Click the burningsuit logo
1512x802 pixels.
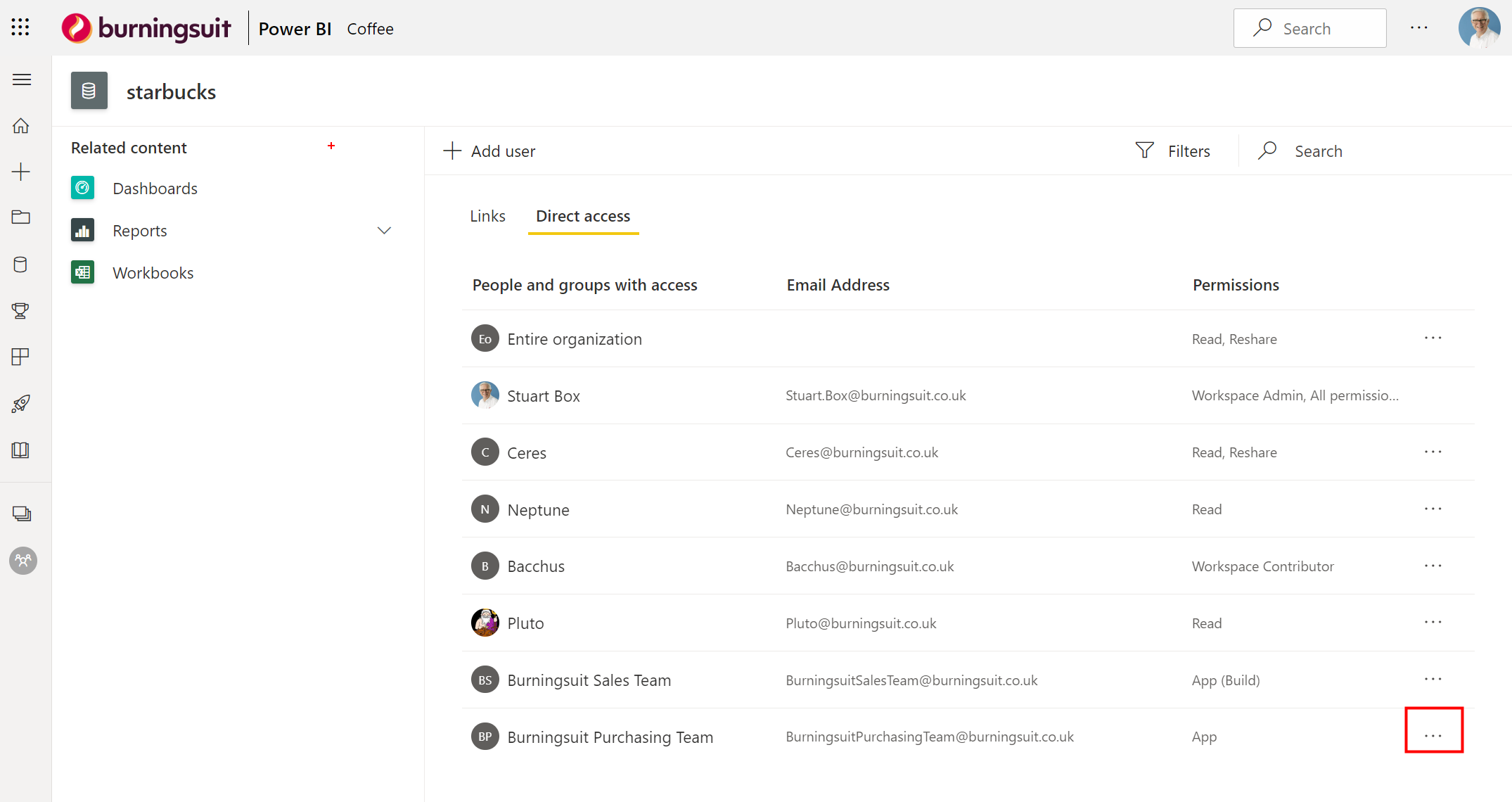147,28
